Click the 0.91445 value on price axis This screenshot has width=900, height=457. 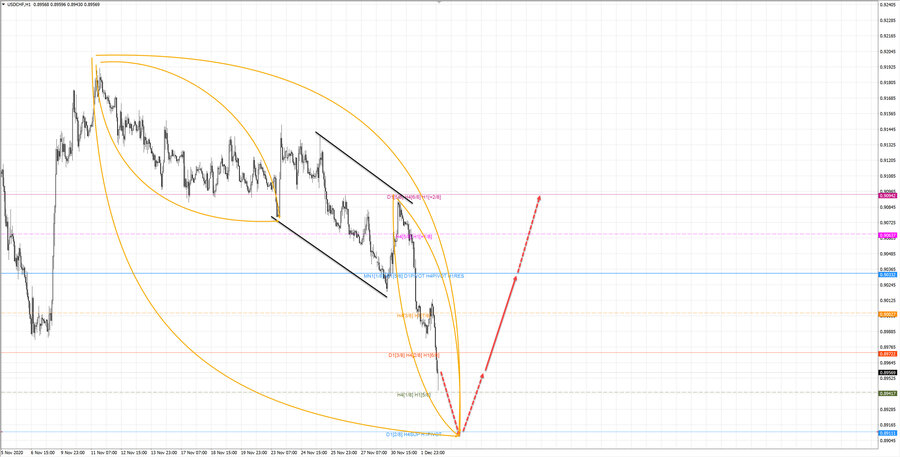tap(888, 129)
